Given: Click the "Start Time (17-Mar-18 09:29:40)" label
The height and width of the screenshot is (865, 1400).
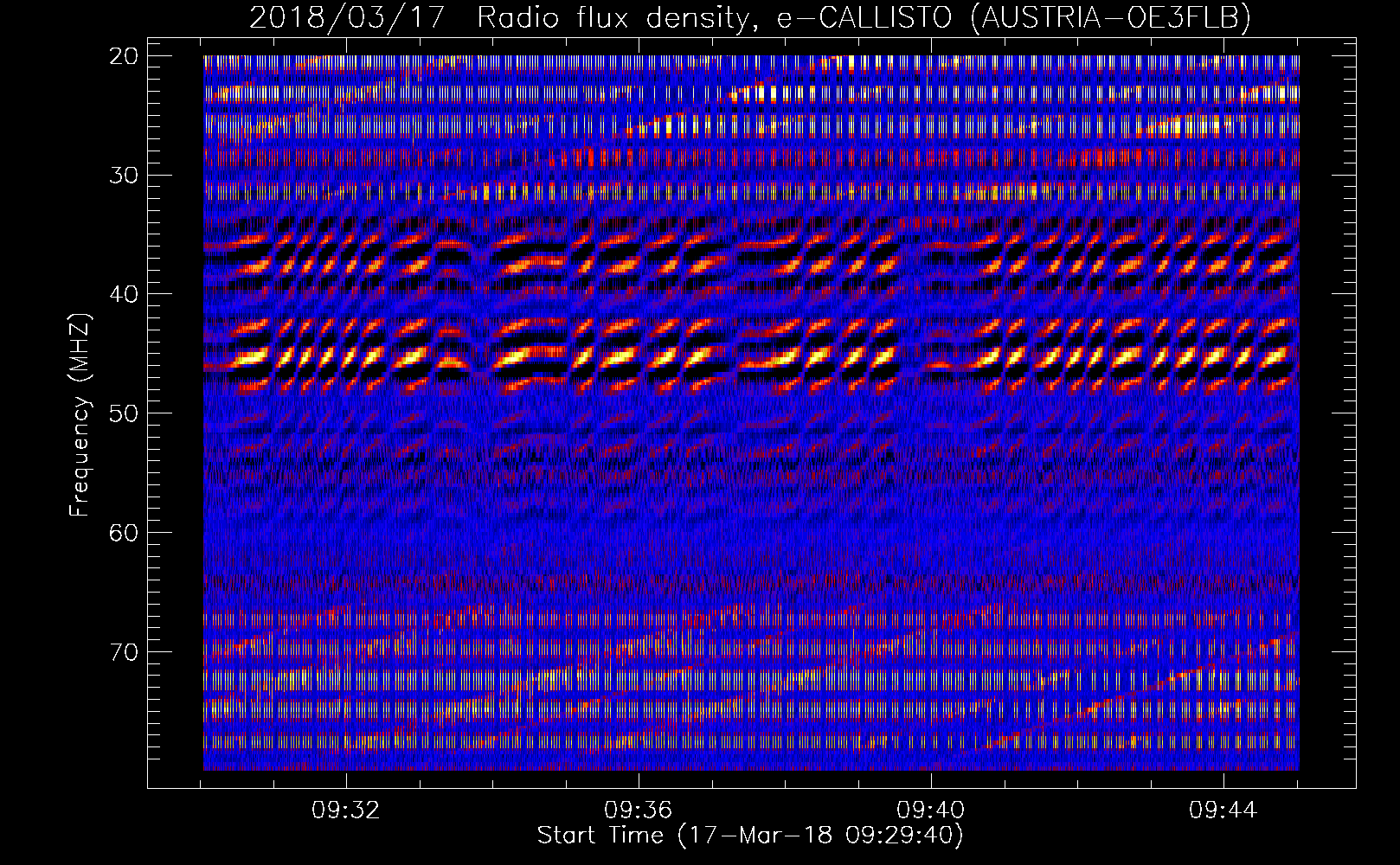Looking at the screenshot, I should coord(750,836).
